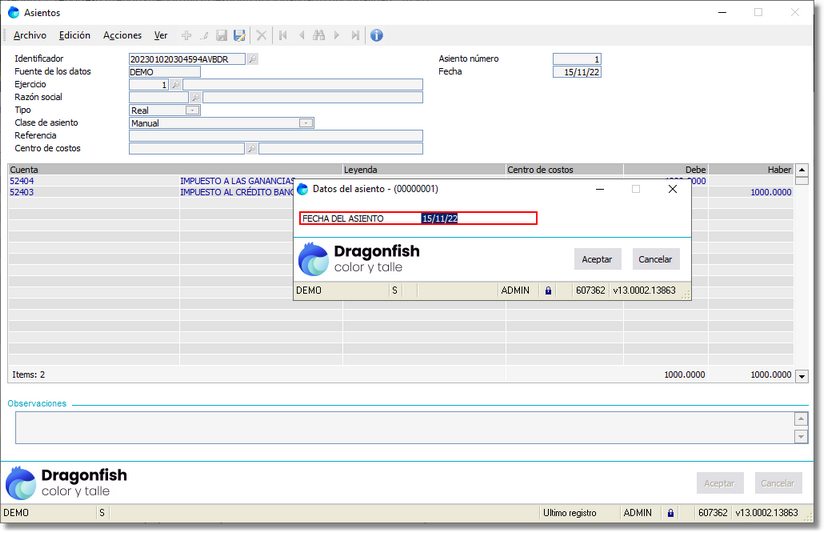Open the Archivo menu

coord(30,35)
